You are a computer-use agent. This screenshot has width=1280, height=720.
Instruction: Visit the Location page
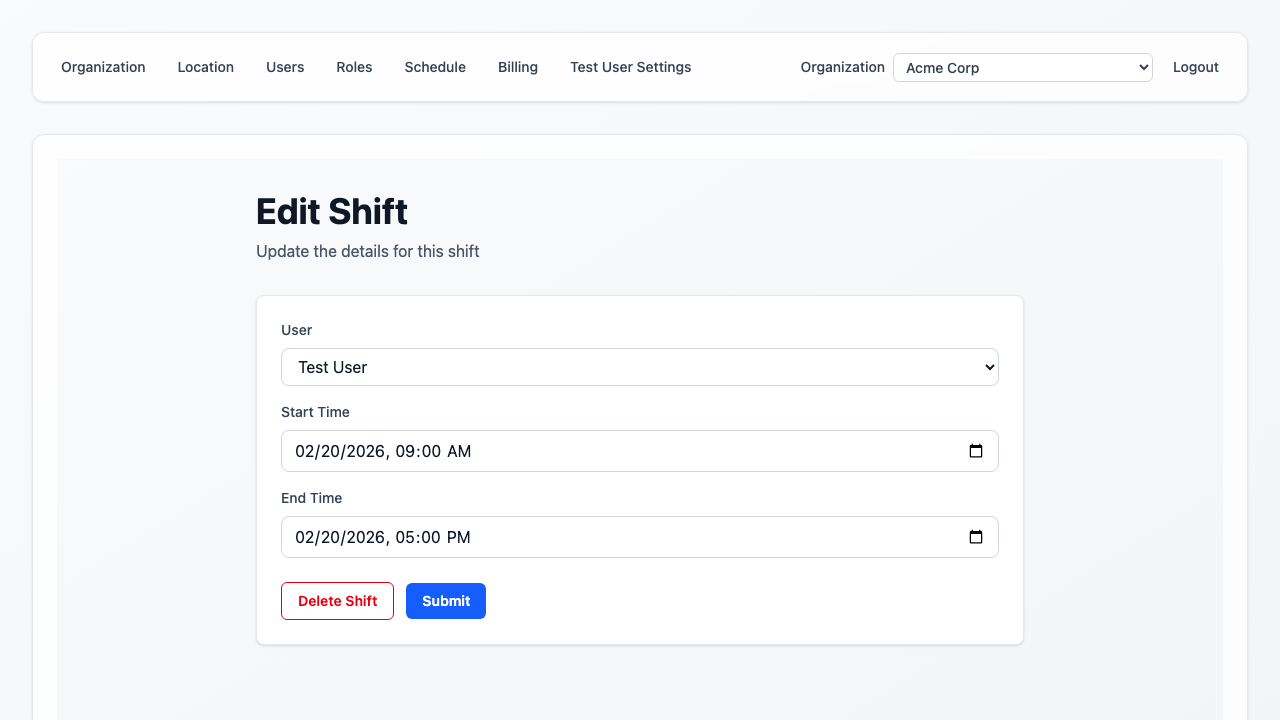tap(206, 67)
